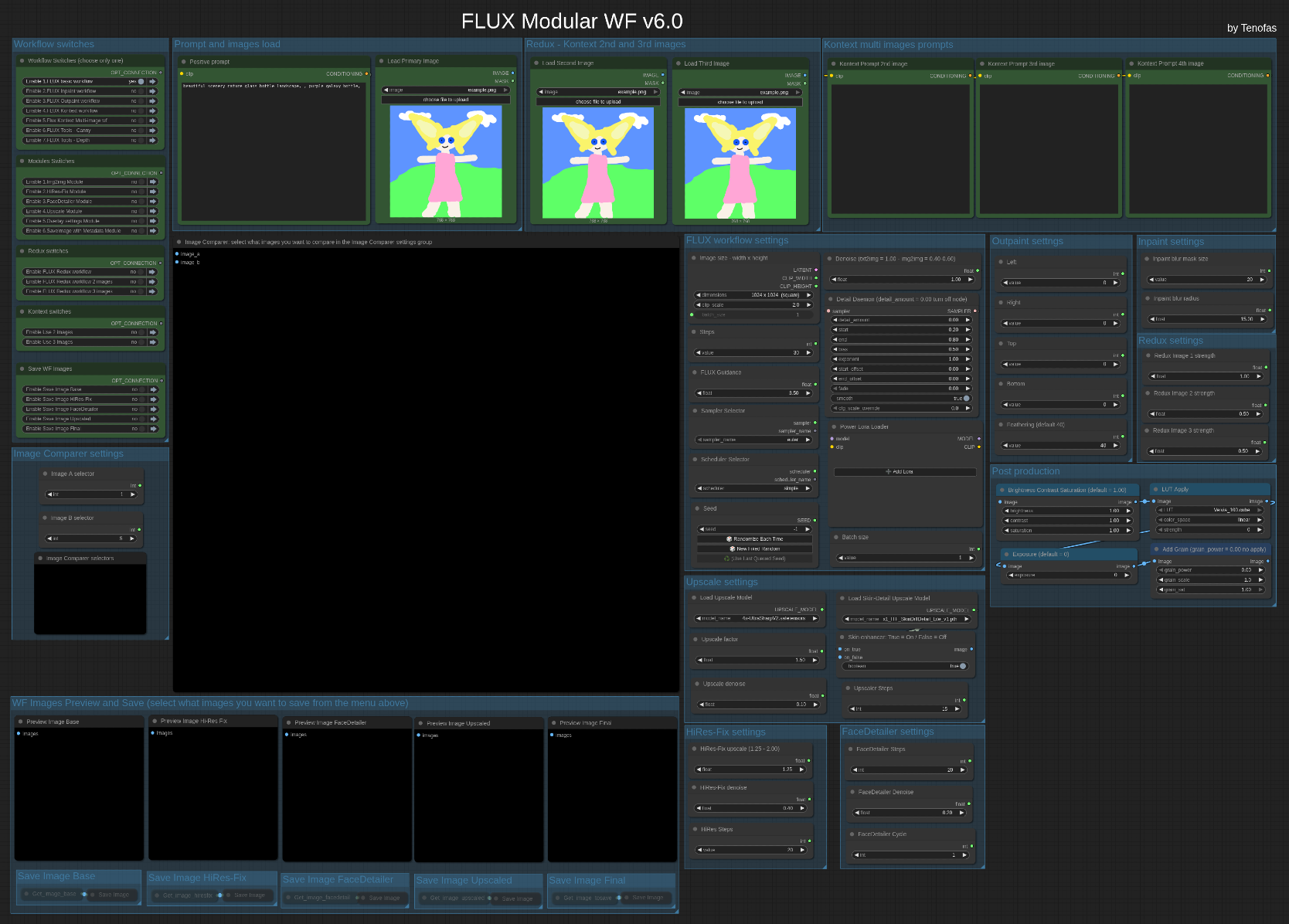The image size is (1289, 924).
Task: Click arrow icon beside Enable 4.Upscale Module
Action: (153, 212)
